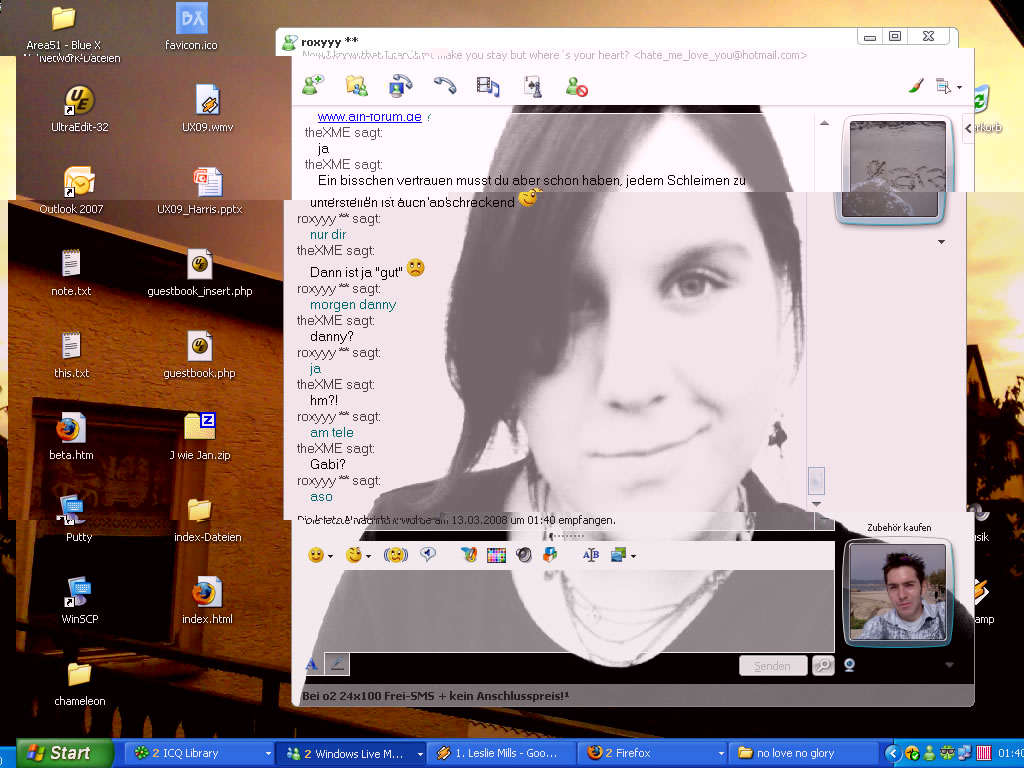The image size is (1024, 768).
Task: Expand the smiley emoticon dropdown
Action: tap(330, 556)
